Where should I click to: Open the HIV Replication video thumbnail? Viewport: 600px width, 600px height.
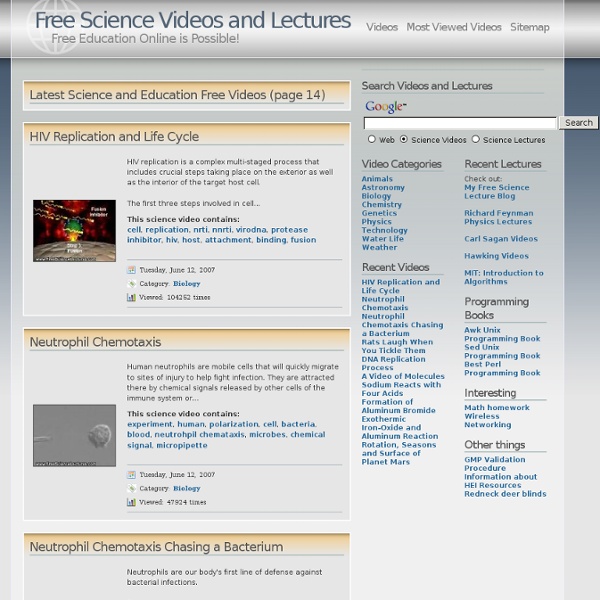coord(74,231)
